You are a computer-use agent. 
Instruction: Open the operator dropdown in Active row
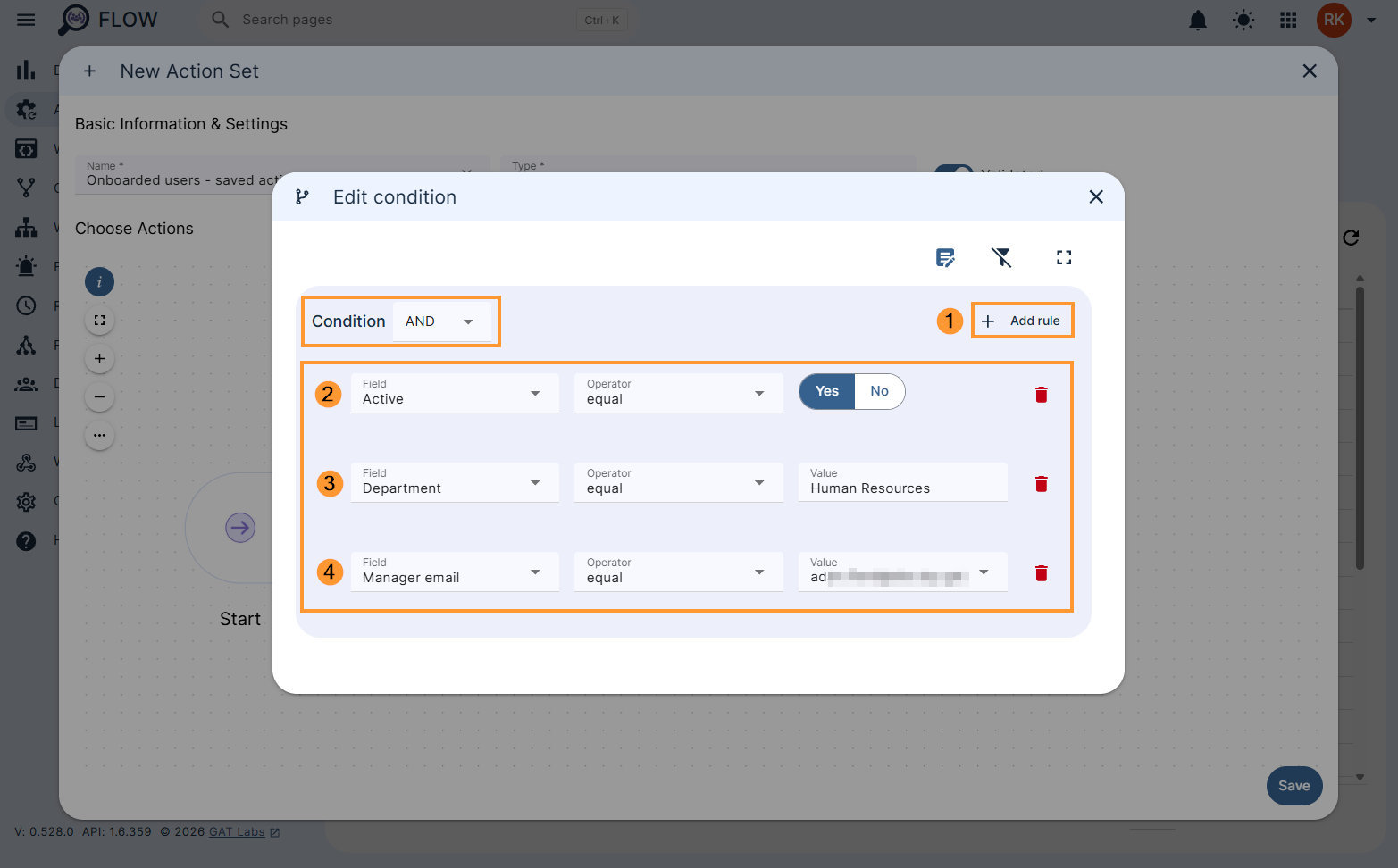[679, 393]
